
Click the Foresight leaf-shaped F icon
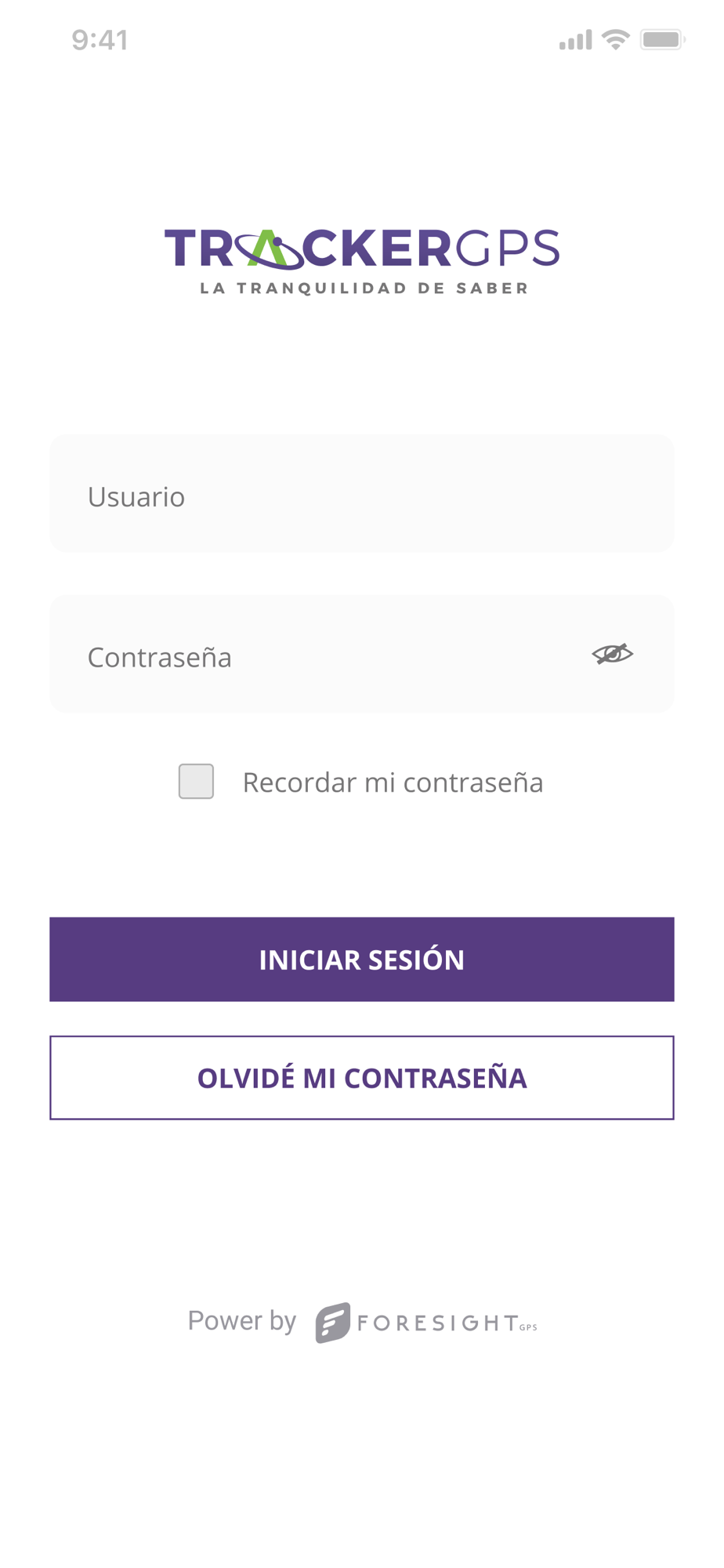332,1323
